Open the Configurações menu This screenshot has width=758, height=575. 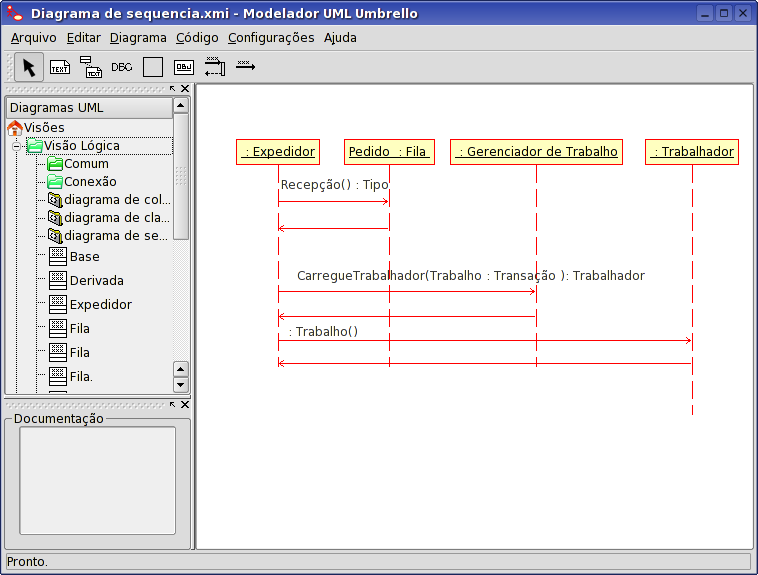pos(271,38)
